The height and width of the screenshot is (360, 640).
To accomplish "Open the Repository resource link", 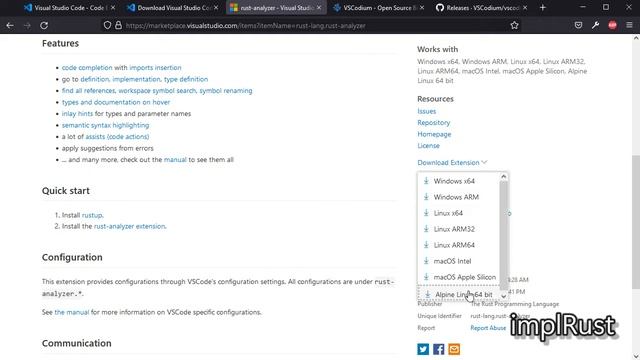I will click(433, 122).
